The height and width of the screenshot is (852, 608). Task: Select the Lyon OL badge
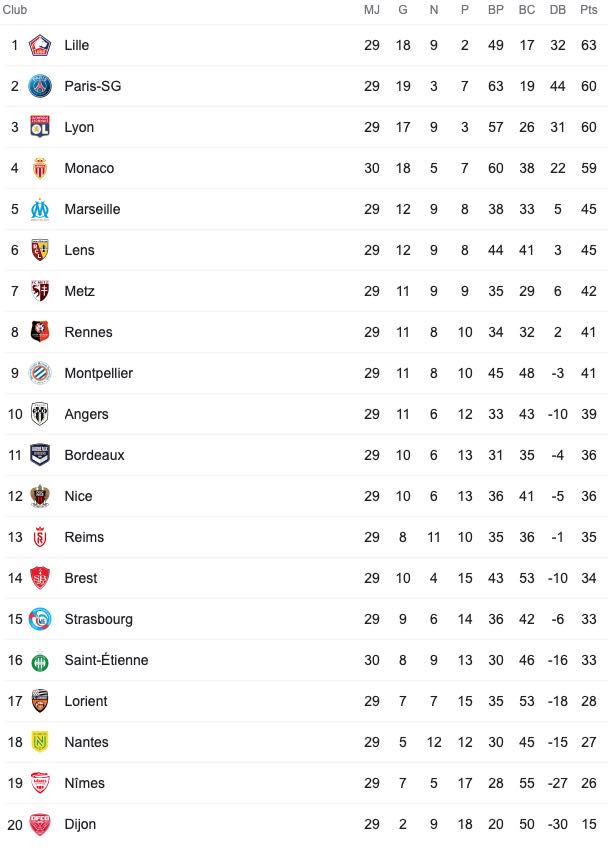click(40, 127)
